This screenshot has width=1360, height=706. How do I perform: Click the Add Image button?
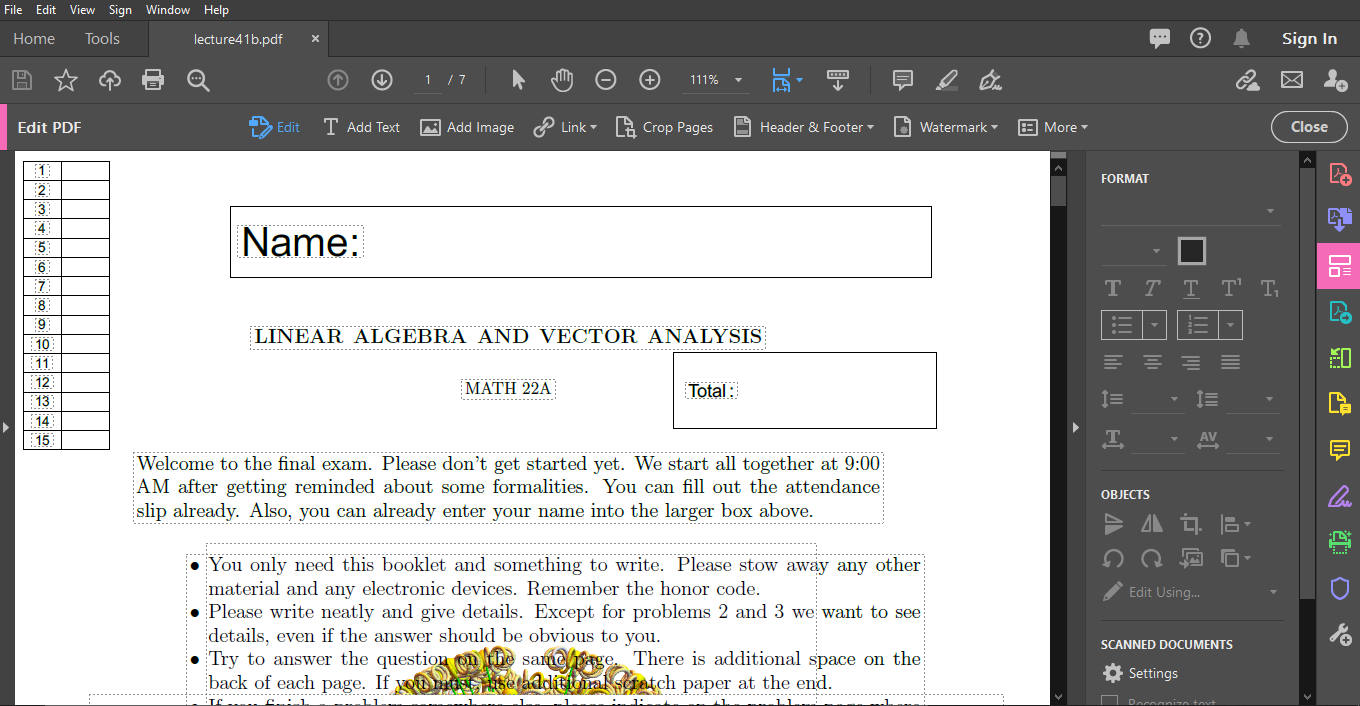click(x=467, y=127)
